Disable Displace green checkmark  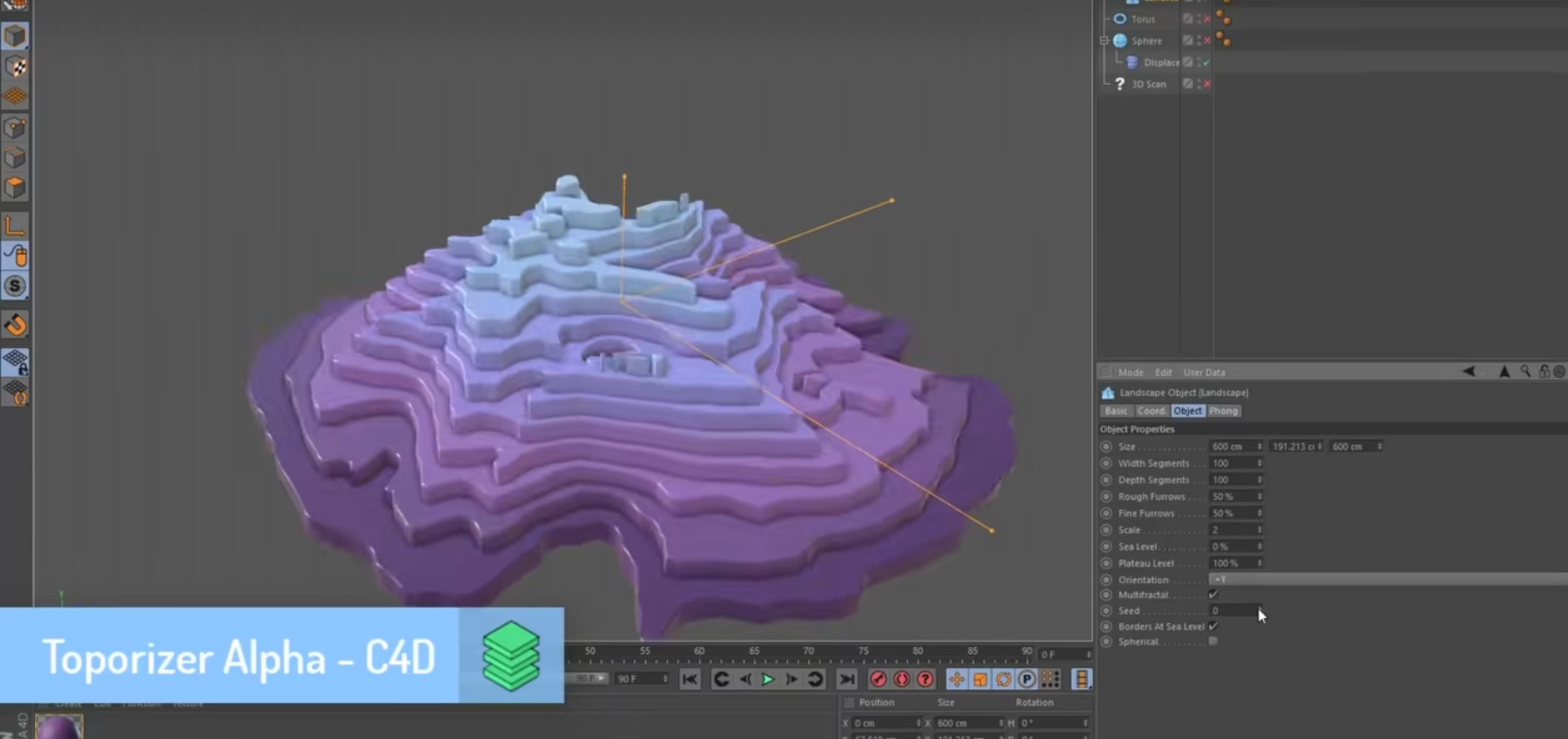pos(1205,62)
